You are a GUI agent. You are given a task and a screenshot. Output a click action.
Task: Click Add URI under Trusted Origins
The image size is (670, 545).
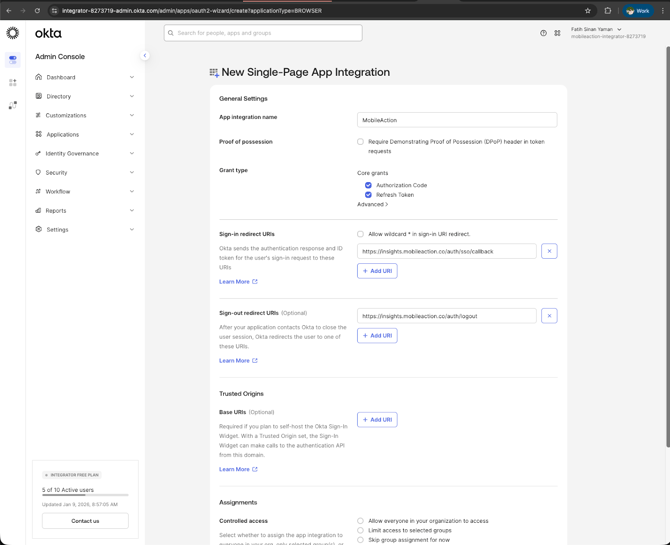[x=377, y=420]
